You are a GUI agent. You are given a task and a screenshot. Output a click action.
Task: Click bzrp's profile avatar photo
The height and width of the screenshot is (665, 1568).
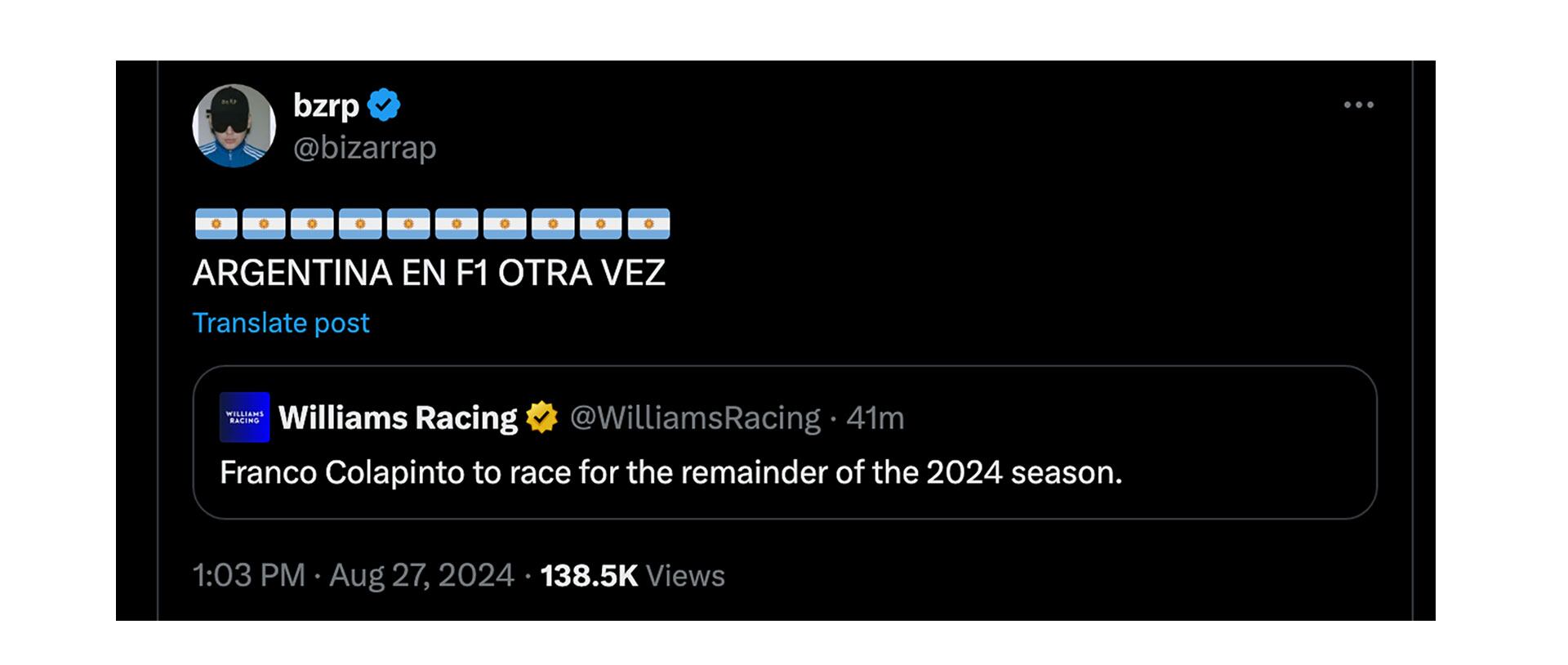(234, 126)
